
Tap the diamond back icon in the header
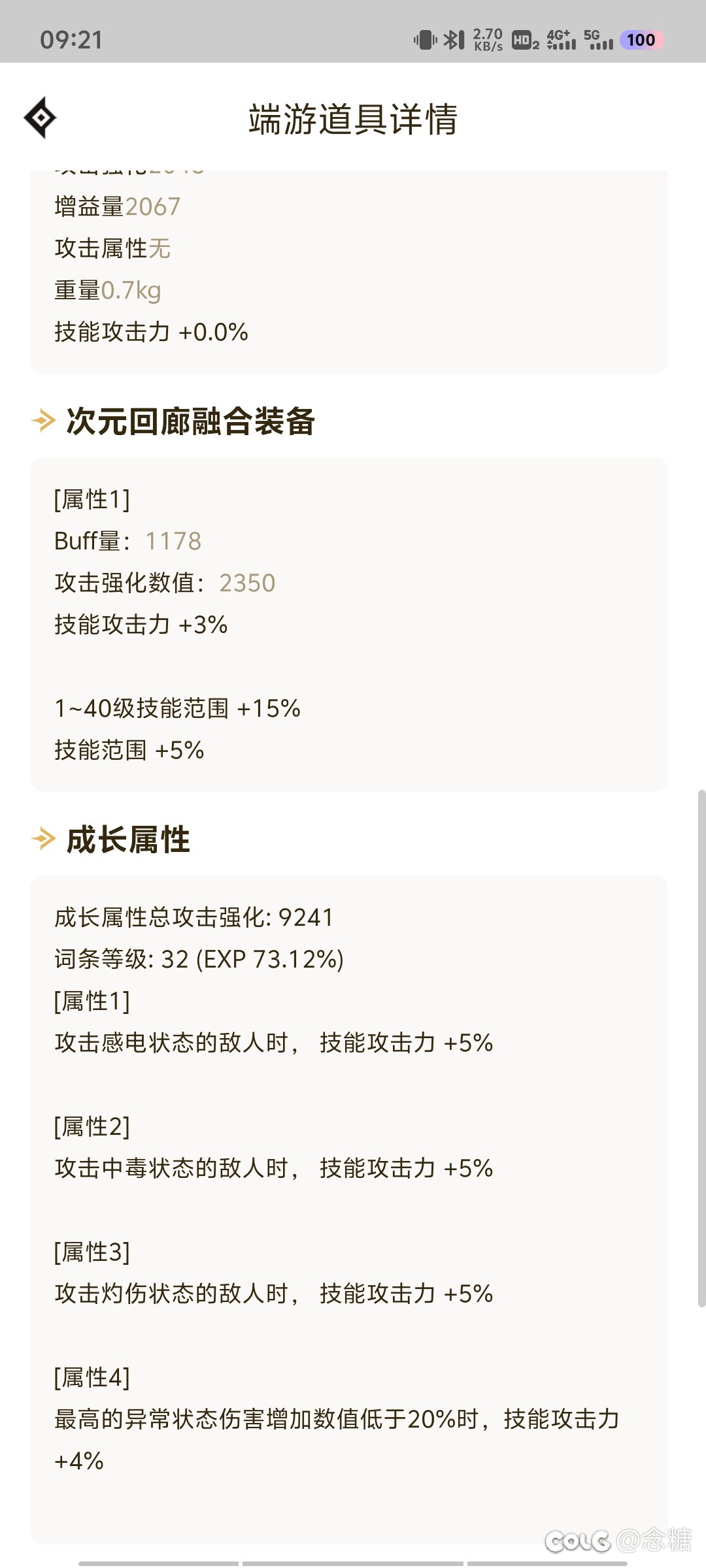pos(41,118)
